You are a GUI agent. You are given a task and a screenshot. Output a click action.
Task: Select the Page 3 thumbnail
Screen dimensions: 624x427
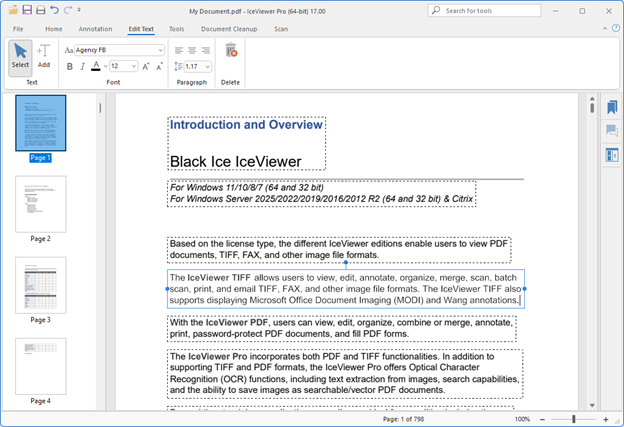coord(41,285)
